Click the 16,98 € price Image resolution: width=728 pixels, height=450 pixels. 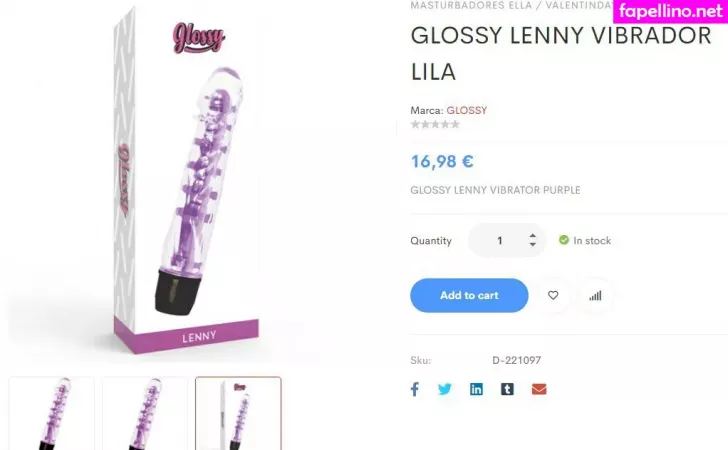442,162
